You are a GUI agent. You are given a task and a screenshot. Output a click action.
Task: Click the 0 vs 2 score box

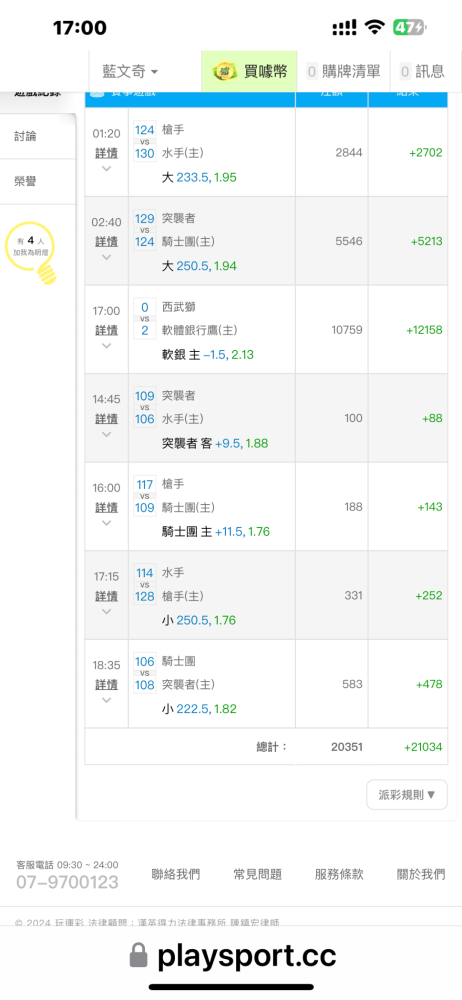[x=145, y=319]
